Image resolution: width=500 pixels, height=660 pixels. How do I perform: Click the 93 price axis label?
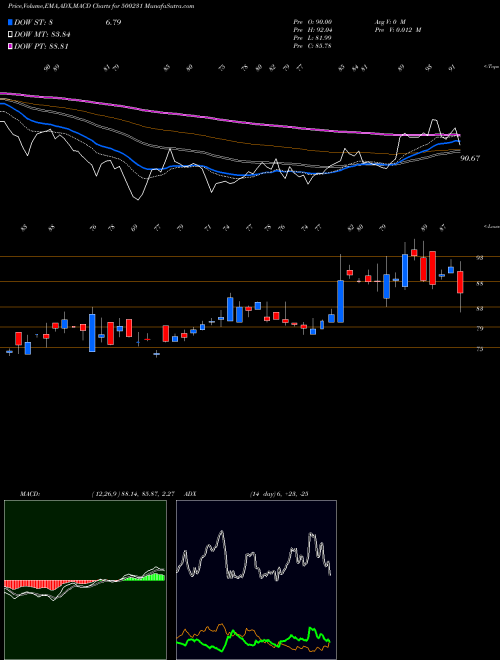[479, 258]
